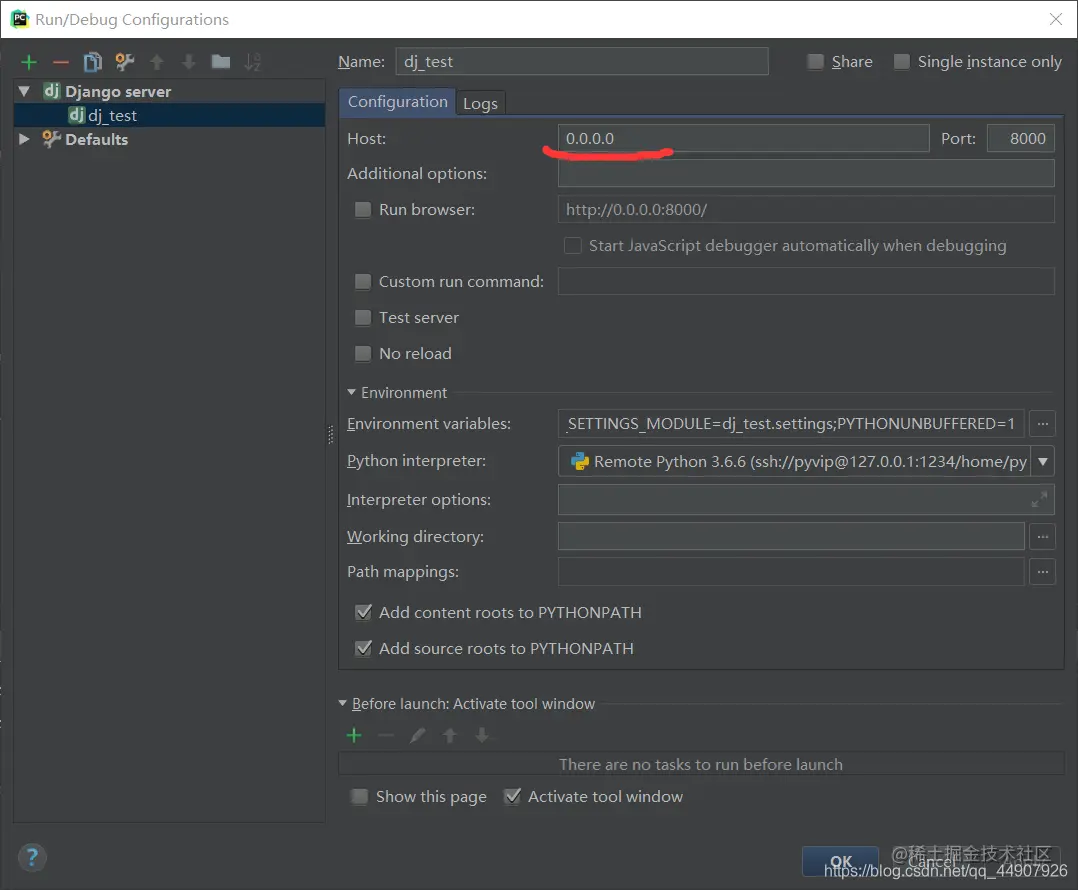Screen dimensions: 1078x890
Task: Enable Custom run command
Action: [362, 282]
